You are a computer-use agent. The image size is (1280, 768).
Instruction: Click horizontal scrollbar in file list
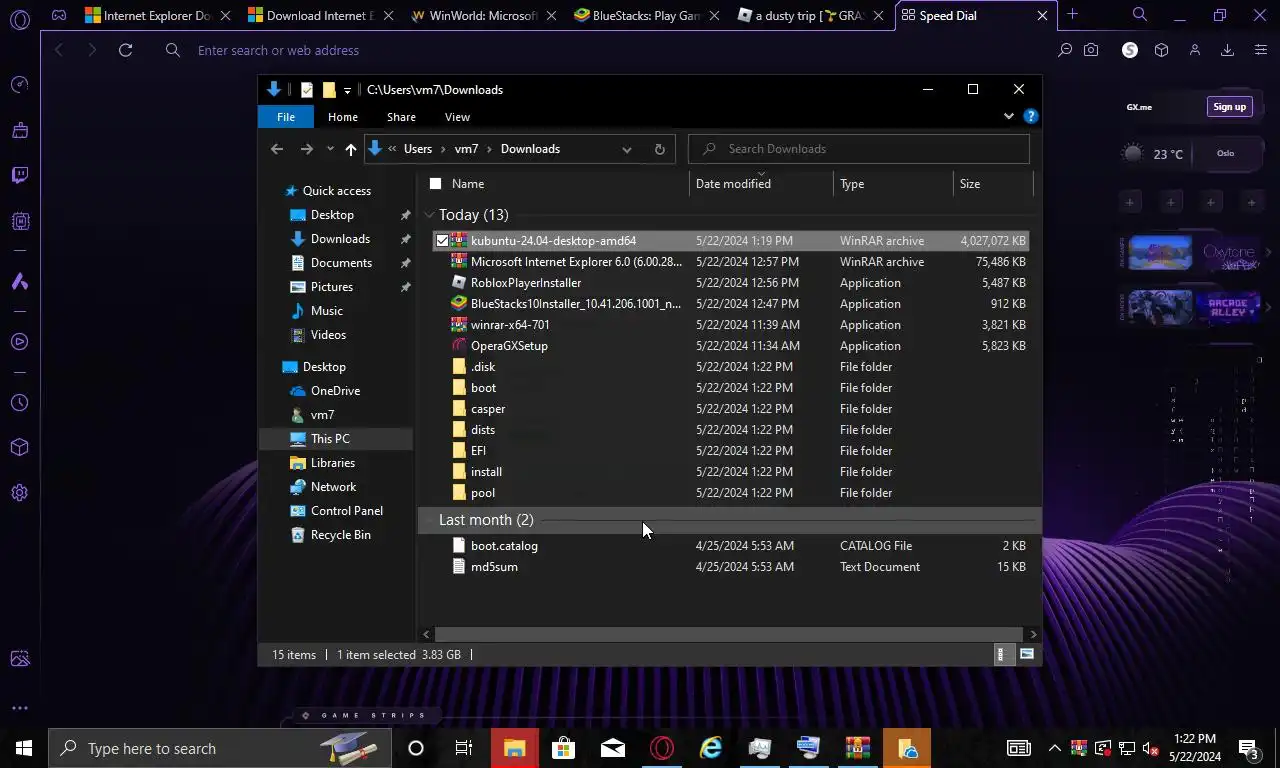pos(728,634)
